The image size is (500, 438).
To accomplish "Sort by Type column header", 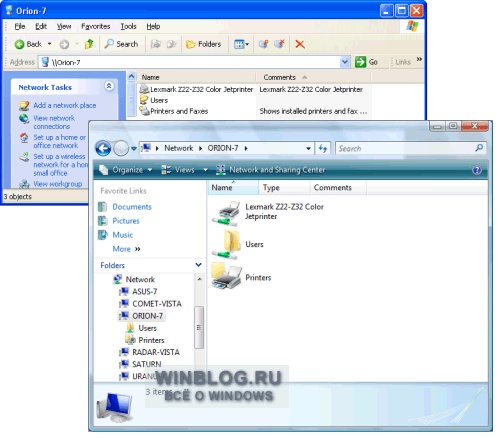I will click(x=284, y=188).
